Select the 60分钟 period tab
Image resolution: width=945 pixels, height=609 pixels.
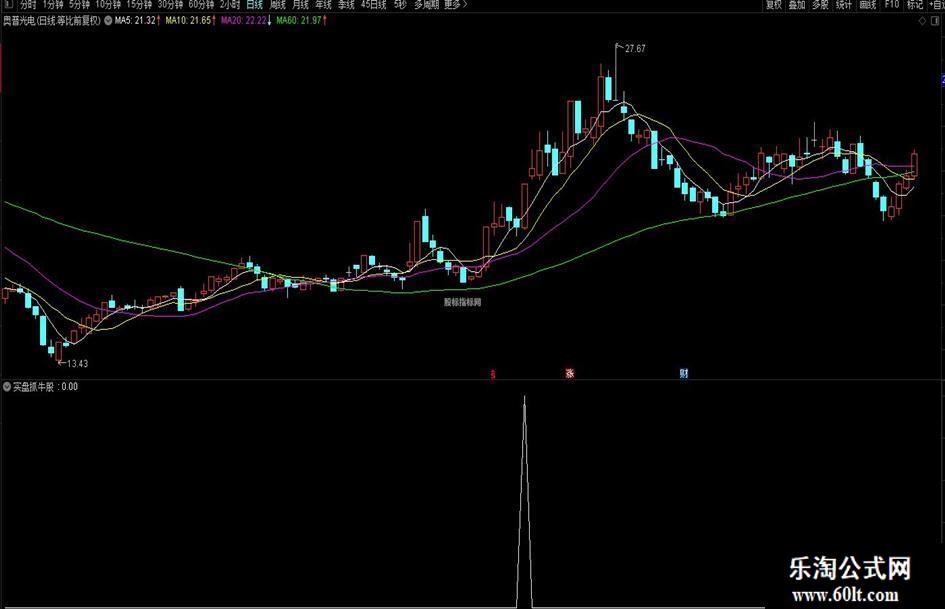(x=201, y=5)
